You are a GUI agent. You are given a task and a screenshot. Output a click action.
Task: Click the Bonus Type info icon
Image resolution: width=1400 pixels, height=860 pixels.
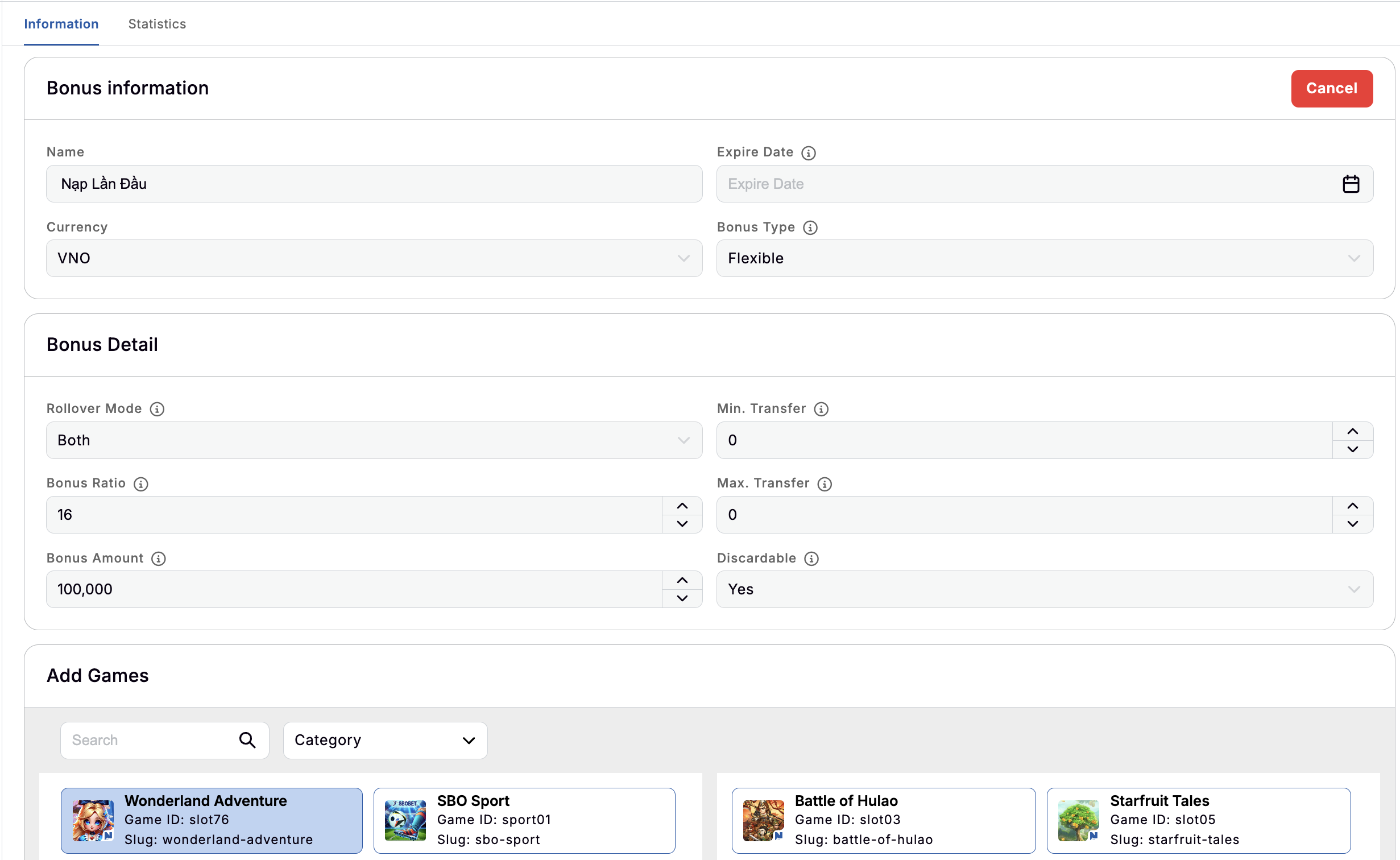coord(810,228)
